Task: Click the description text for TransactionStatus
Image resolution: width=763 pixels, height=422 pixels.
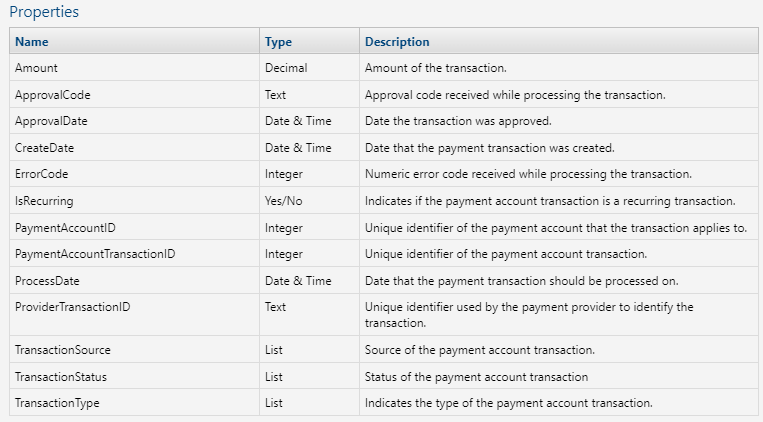Action: (476, 377)
